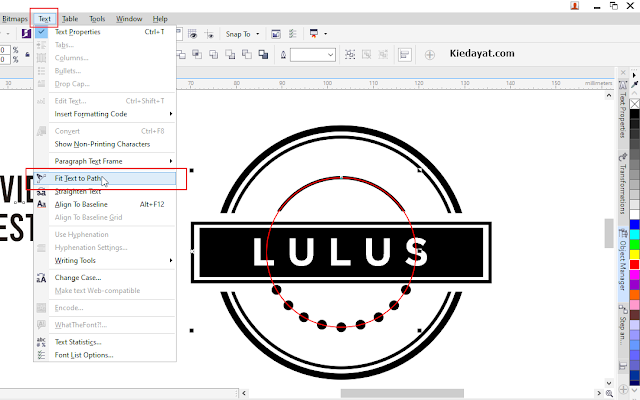The image size is (640, 400).
Task: Click the Front Minus Back icon
Action: pyautogui.click(x=230, y=54)
